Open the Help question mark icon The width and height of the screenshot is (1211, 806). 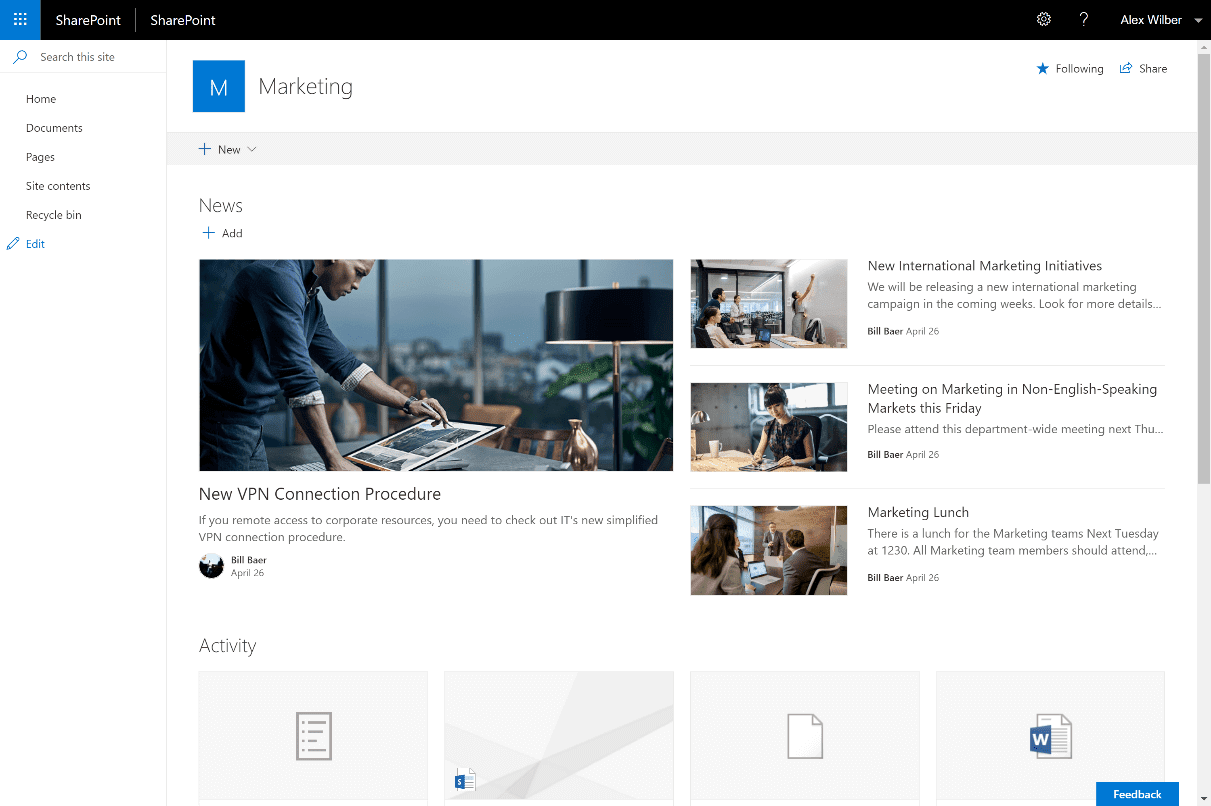click(x=1084, y=20)
